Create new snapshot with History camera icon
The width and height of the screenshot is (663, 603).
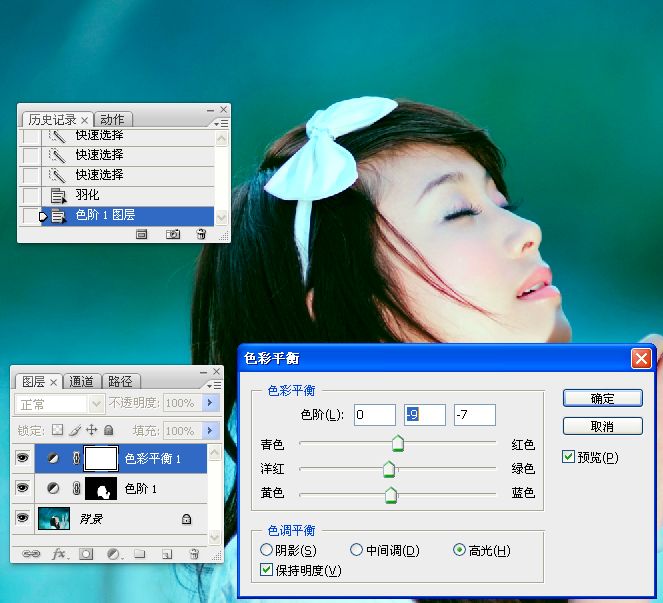[172, 234]
